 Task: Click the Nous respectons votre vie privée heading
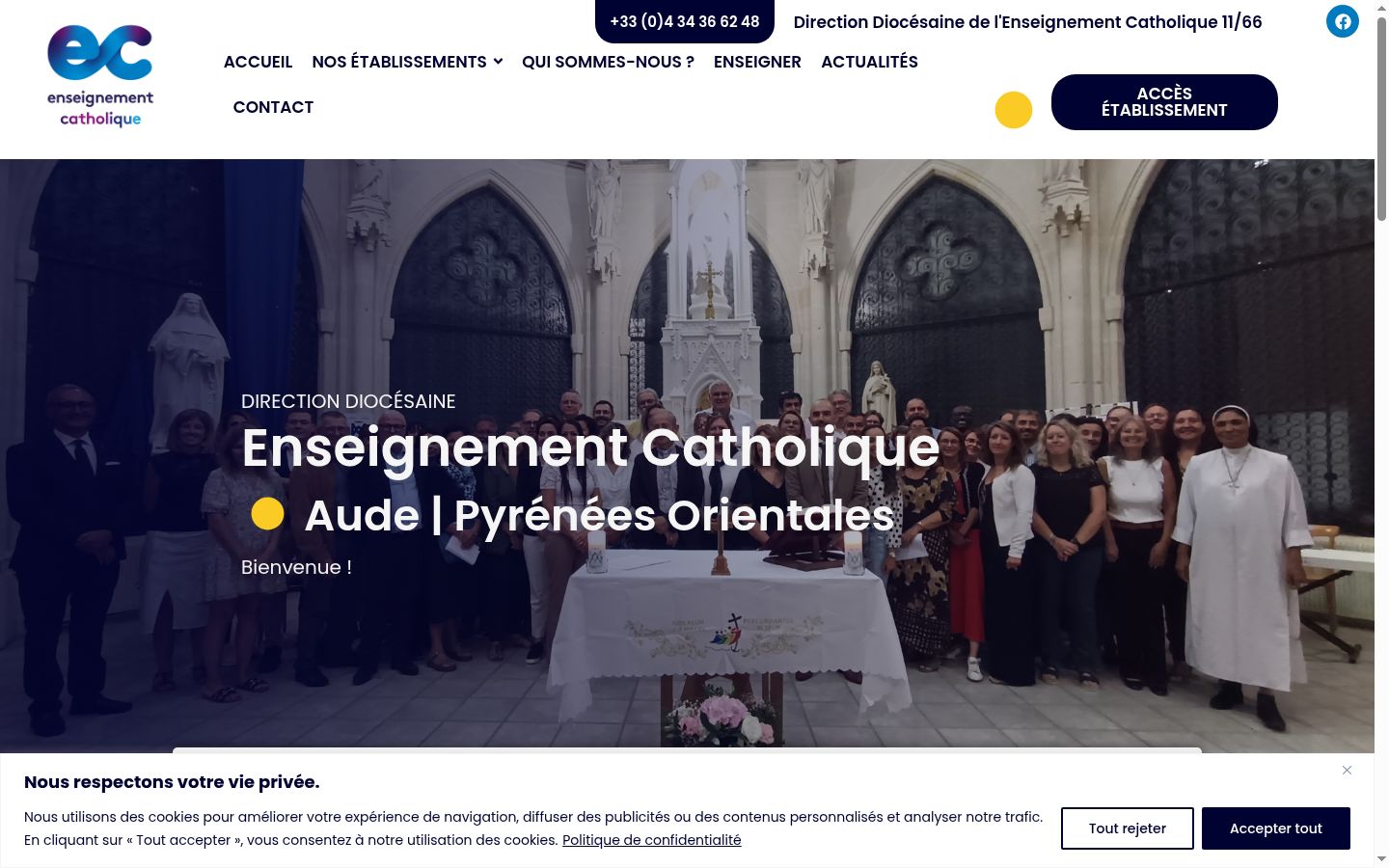tap(172, 782)
